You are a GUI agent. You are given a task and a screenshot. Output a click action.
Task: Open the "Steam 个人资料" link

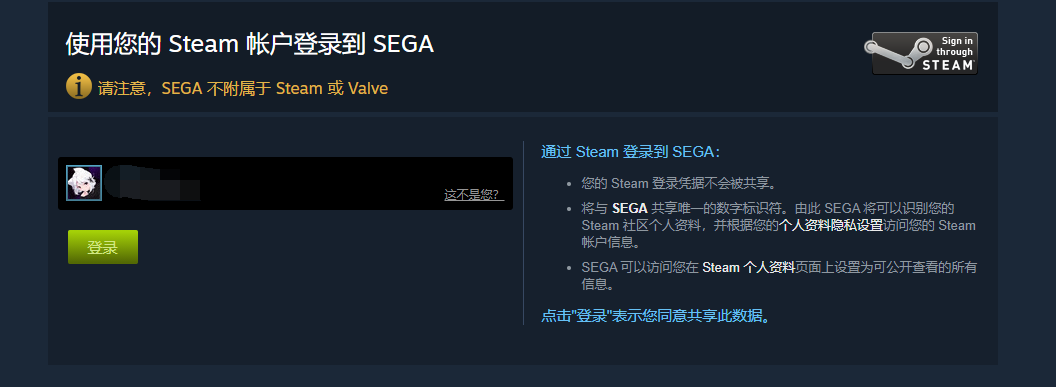(749, 267)
